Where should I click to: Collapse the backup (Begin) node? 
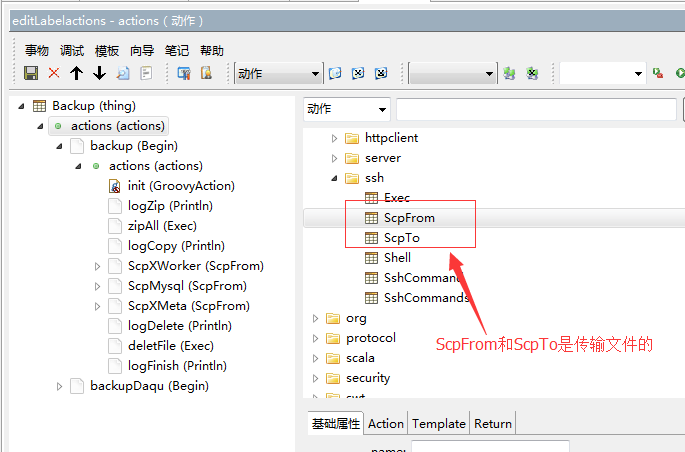(x=59, y=146)
